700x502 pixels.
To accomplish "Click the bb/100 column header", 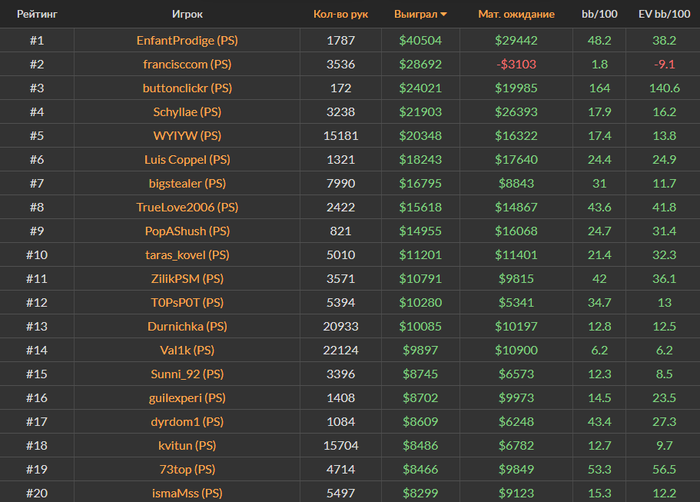I will tap(600, 15).
